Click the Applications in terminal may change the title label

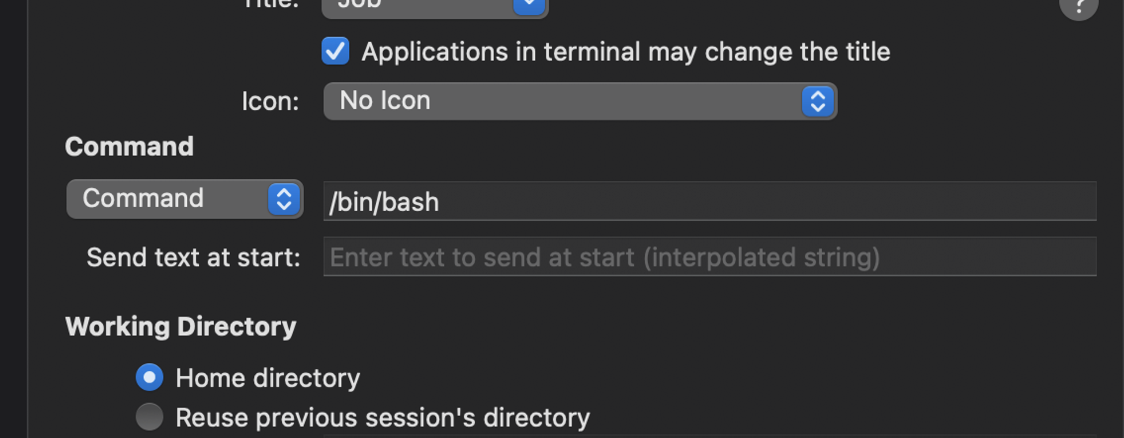point(626,52)
